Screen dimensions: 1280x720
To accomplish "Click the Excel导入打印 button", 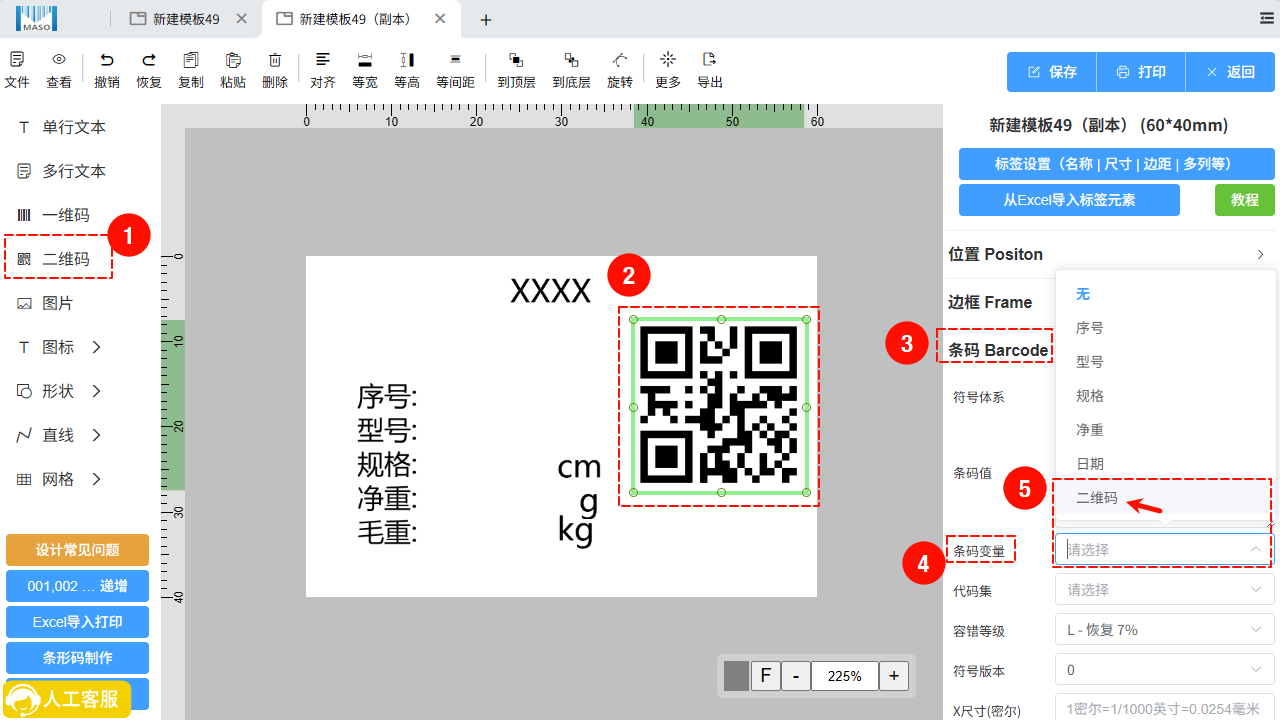I will click(77, 622).
